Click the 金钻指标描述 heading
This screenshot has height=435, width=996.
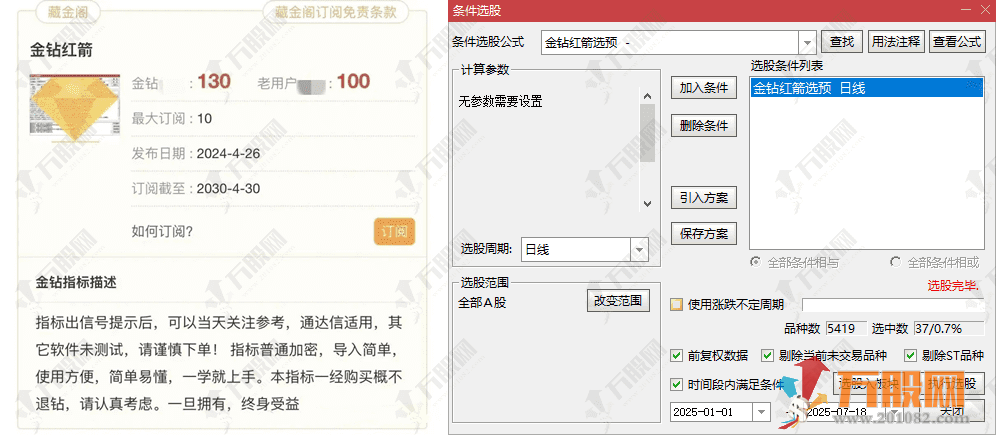coord(76,283)
